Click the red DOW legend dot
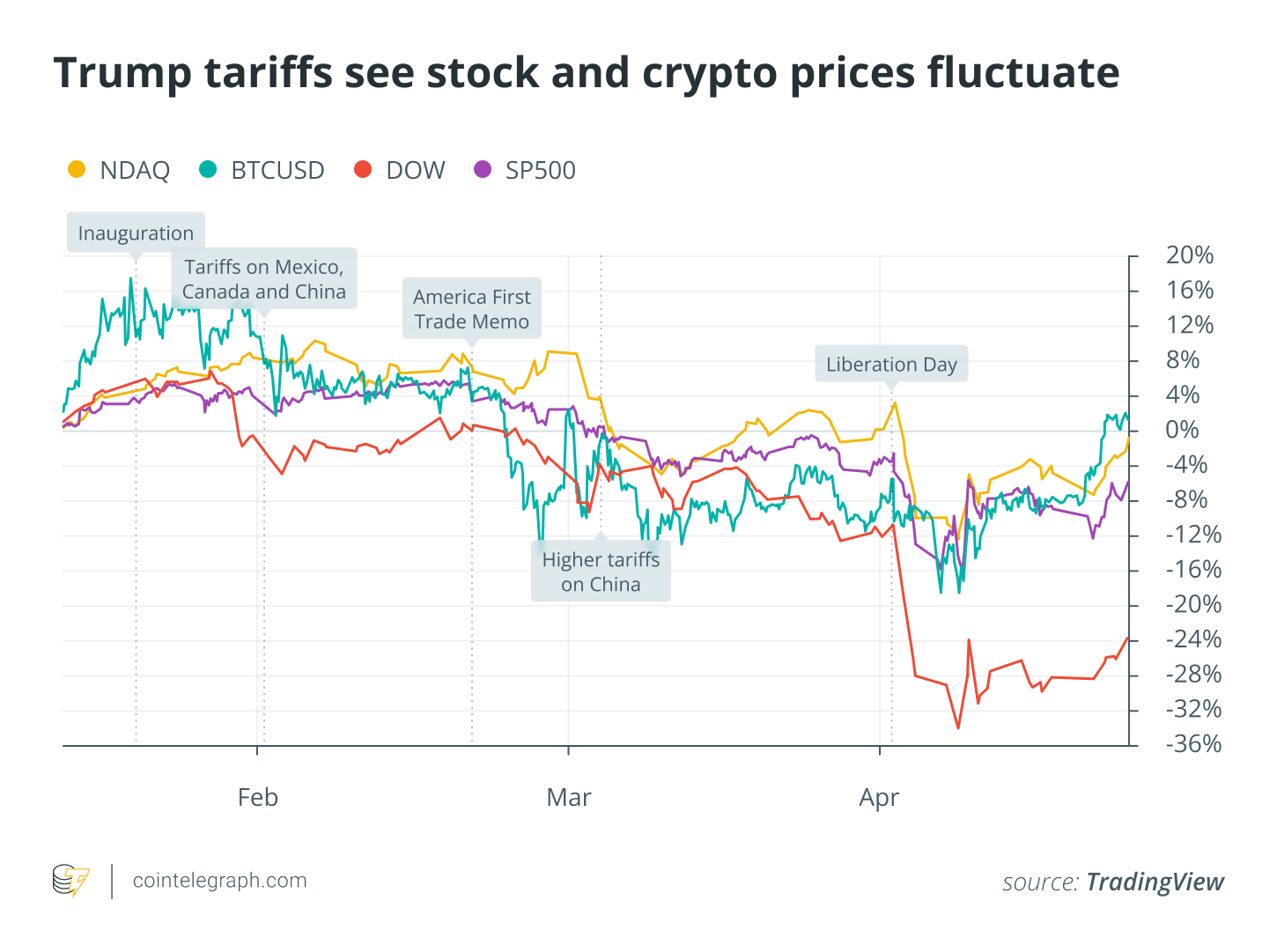Viewport: 1277px width, 952px height. tap(363, 169)
